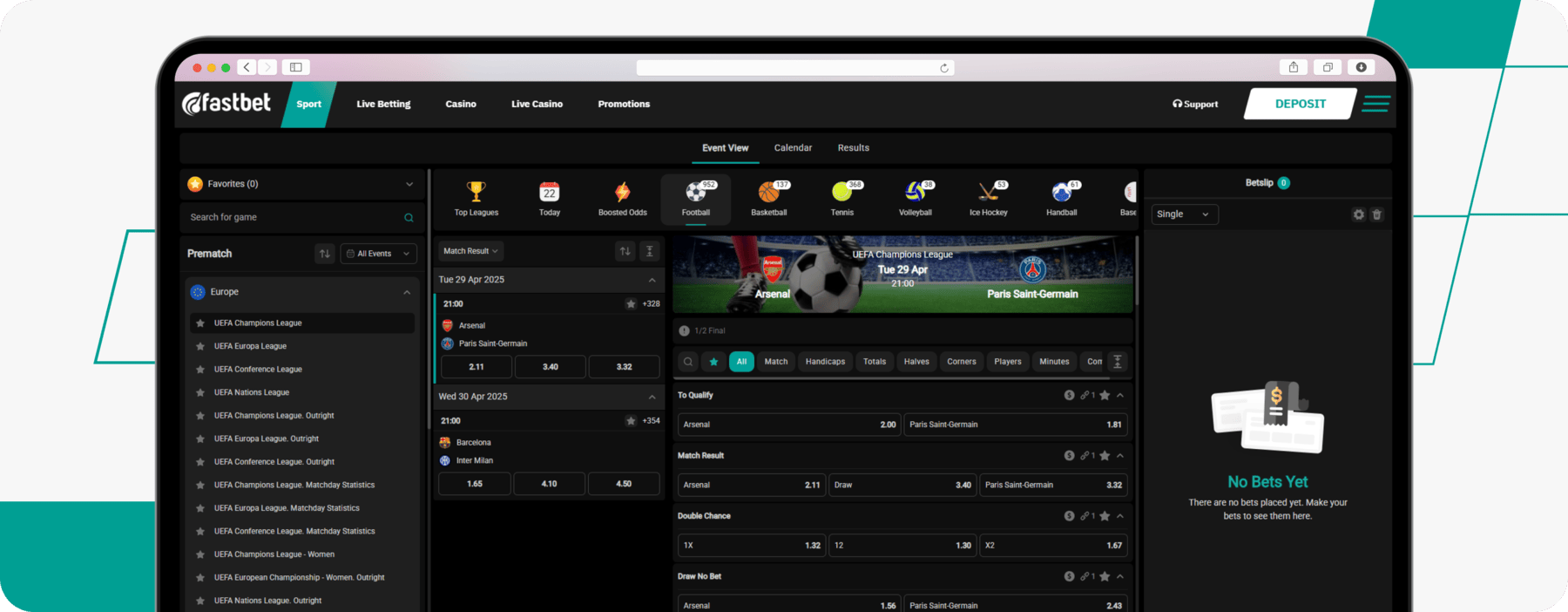Image resolution: width=1568 pixels, height=612 pixels.
Task: Select the Tennis sport icon
Action: tap(841, 192)
